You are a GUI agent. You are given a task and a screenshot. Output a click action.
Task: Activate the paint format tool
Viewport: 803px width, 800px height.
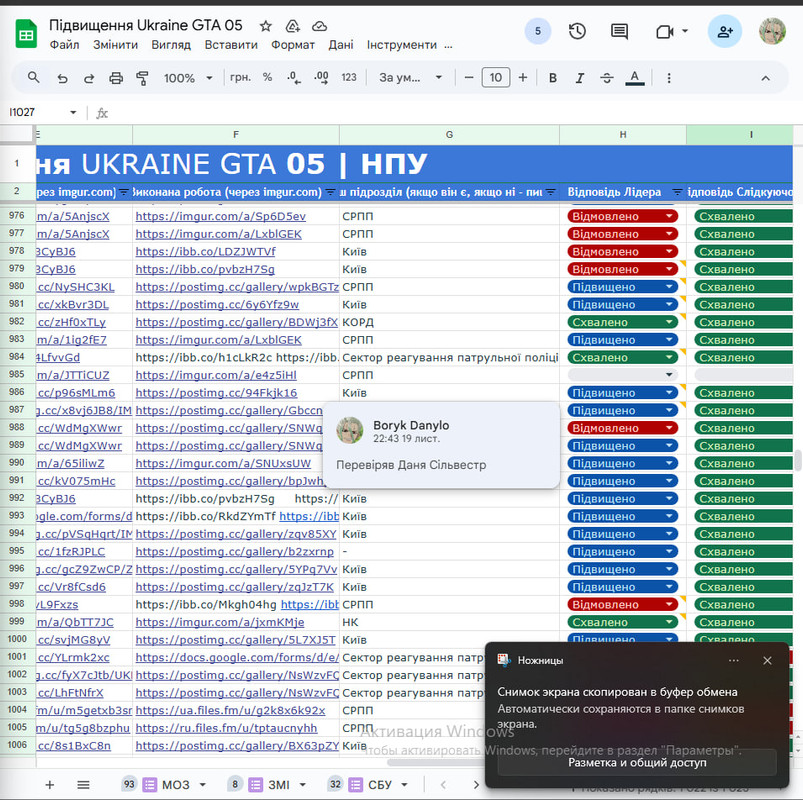click(x=142, y=78)
